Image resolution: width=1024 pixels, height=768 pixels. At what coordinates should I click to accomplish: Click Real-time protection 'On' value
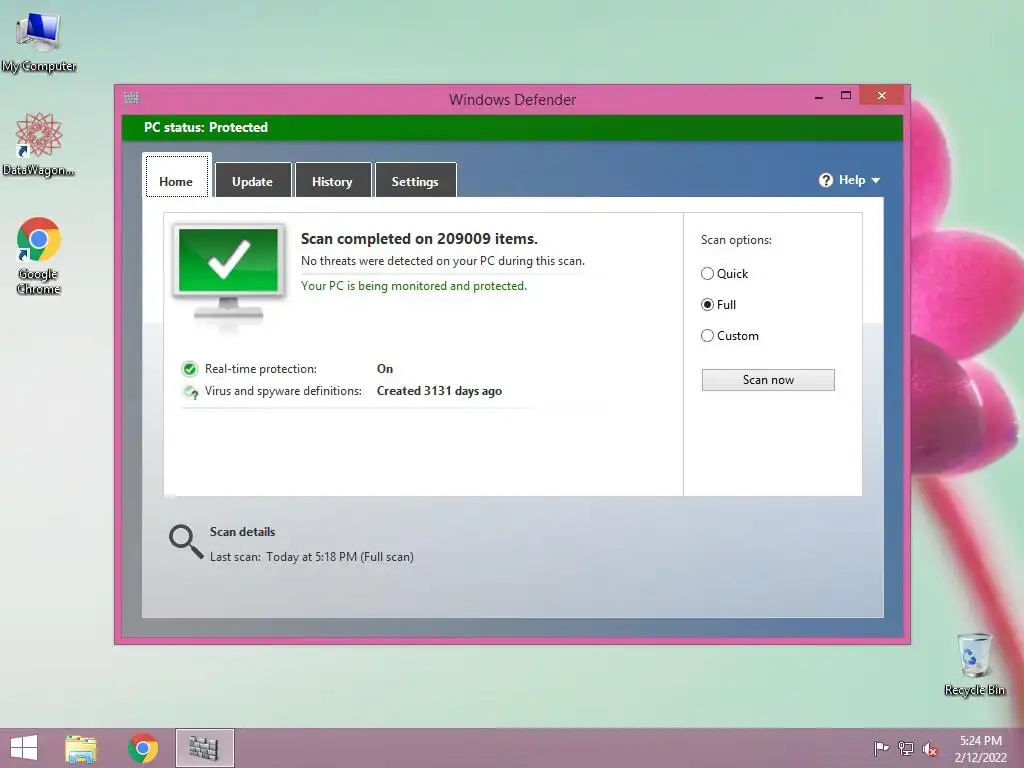point(385,369)
